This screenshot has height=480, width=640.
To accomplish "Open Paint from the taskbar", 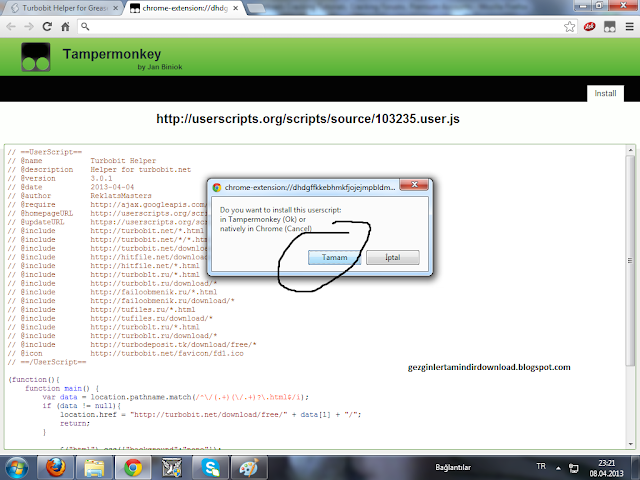I will pyautogui.click(x=249, y=468).
